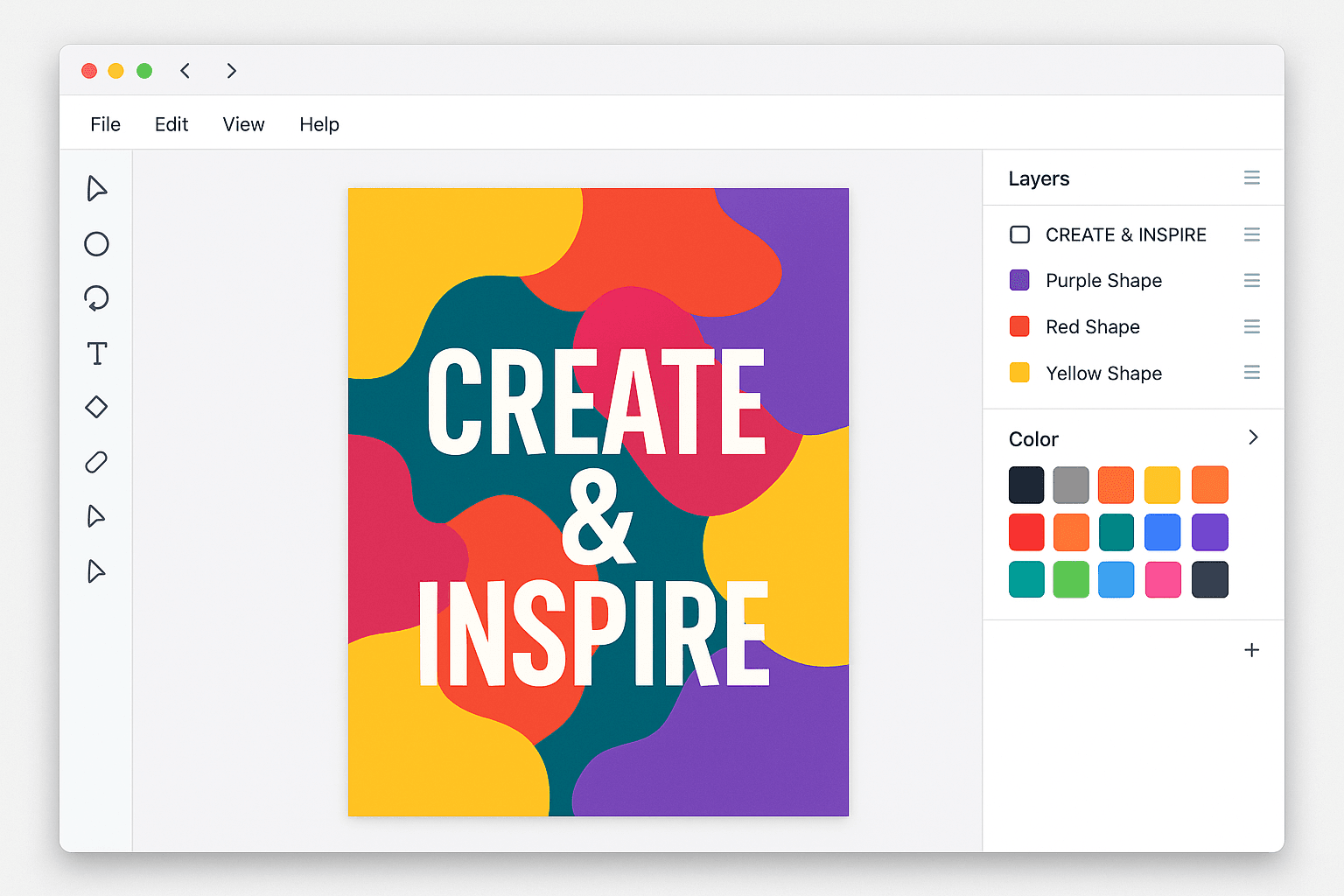Image resolution: width=1344 pixels, height=896 pixels.
Task: Toggle the CREATE & INSPIRE layer checkbox
Action: pyautogui.click(x=1019, y=234)
